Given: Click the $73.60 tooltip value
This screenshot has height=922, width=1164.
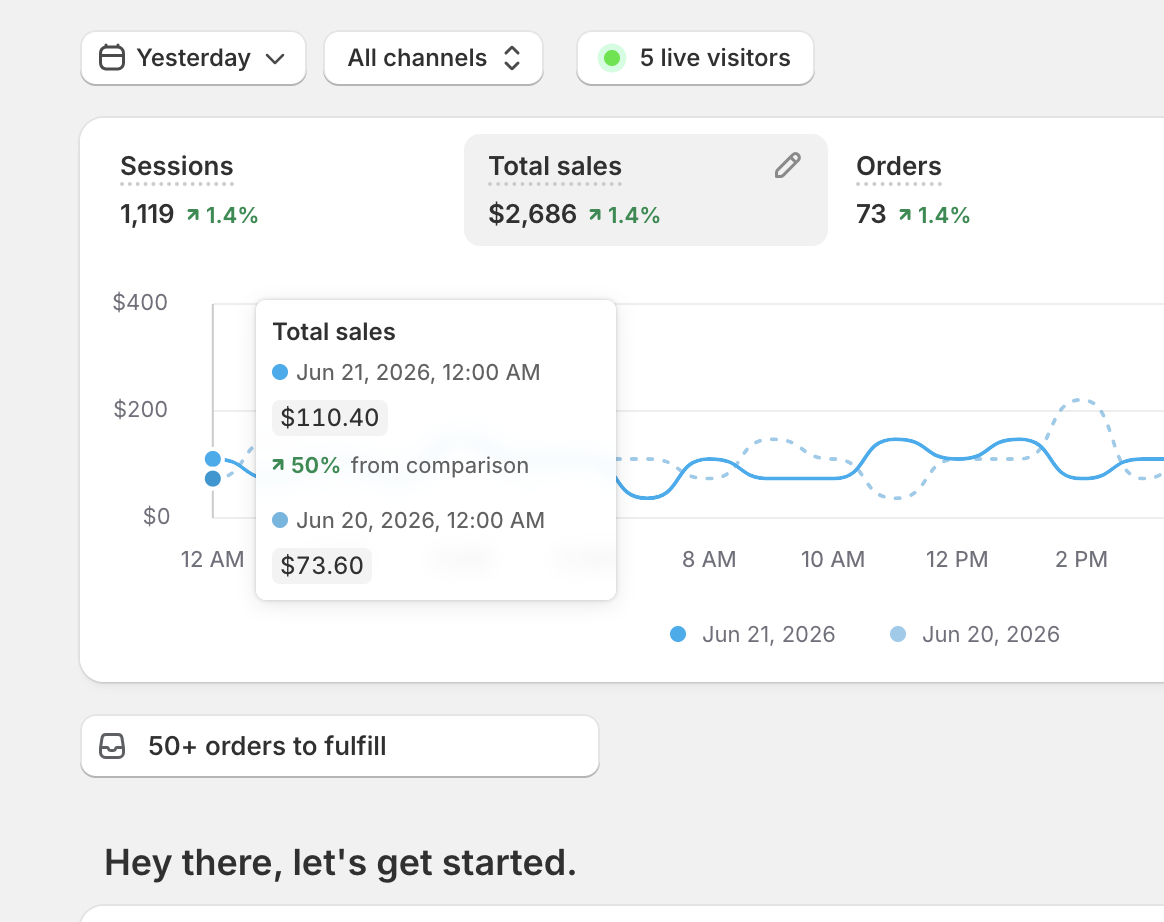Looking at the screenshot, I should coord(321,566).
